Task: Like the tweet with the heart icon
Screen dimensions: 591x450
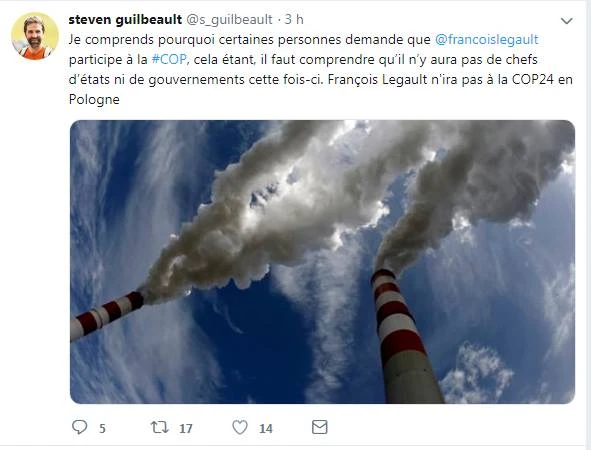Action: pyautogui.click(x=240, y=427)
